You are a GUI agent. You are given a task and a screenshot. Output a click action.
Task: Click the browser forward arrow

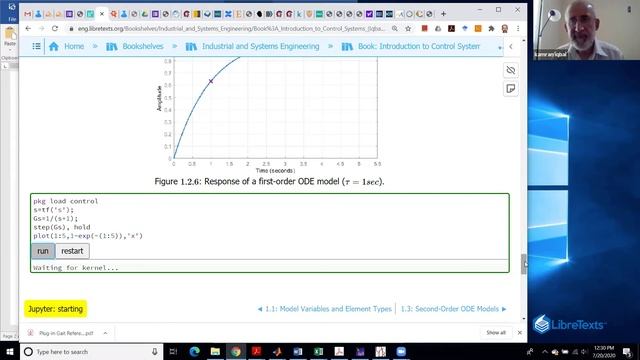coord(41,29)
